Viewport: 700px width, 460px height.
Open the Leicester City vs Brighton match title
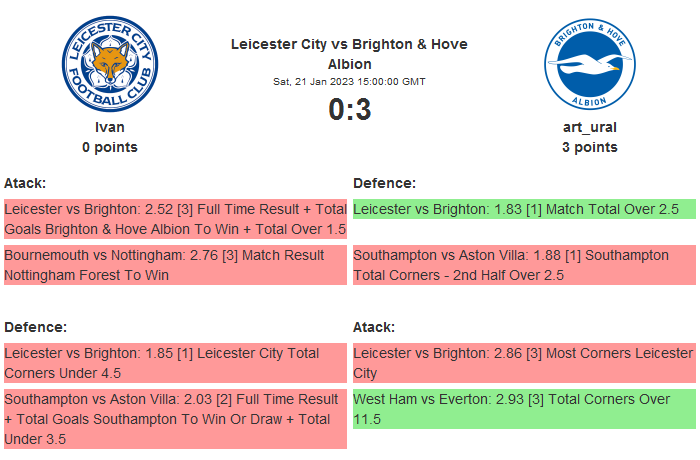coord(349,53)
